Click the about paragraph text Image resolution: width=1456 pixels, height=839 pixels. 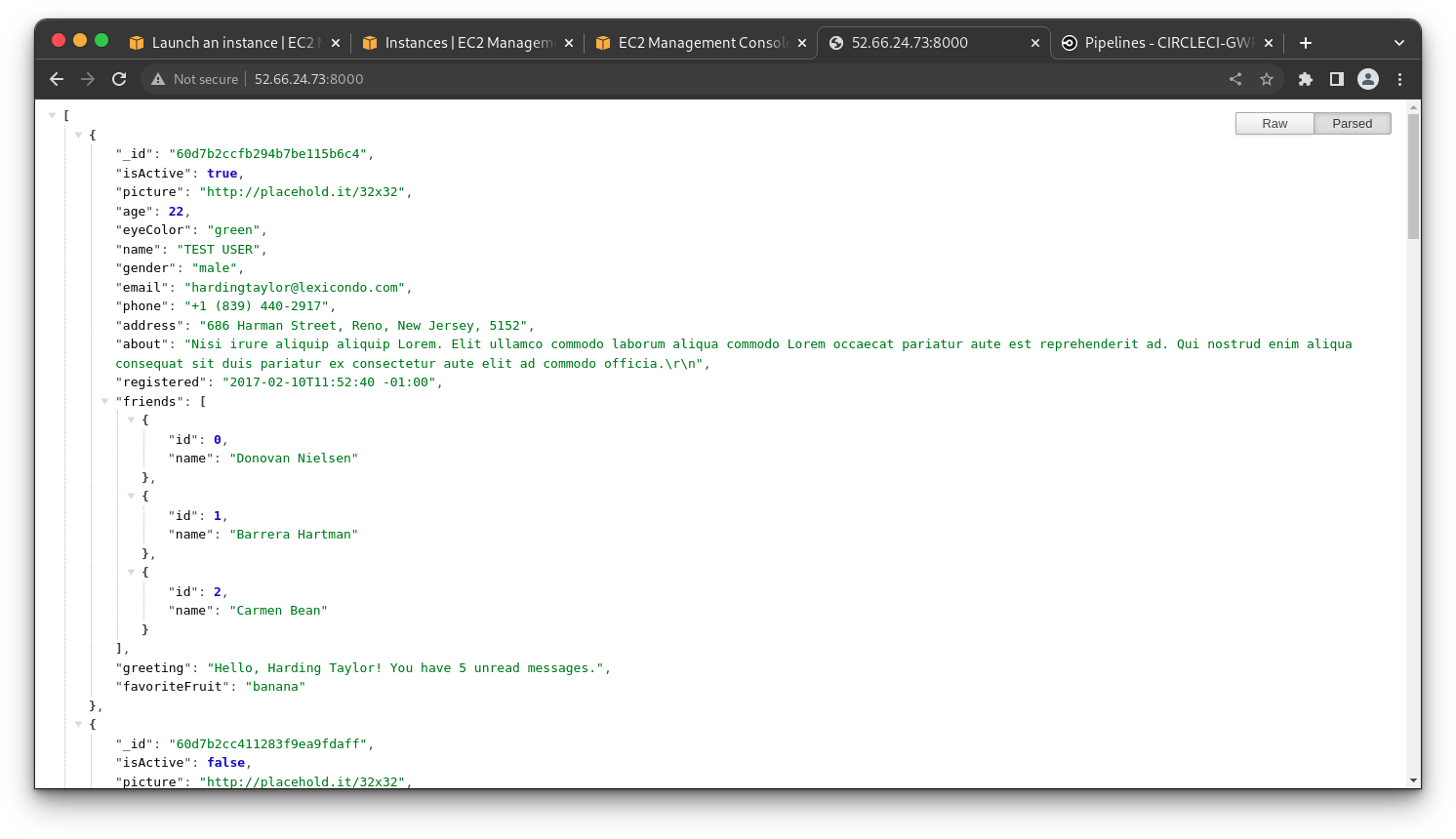734,354
